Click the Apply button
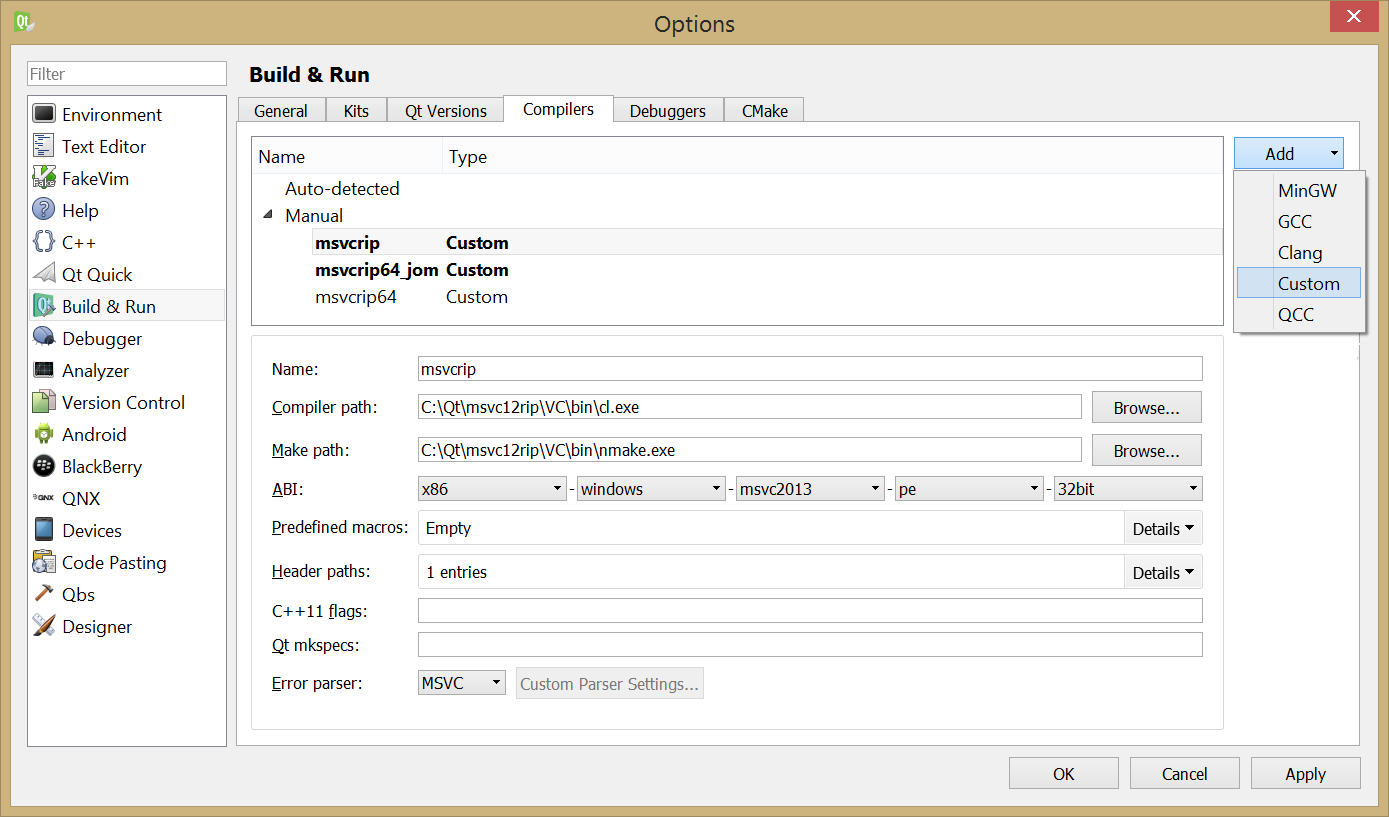The image size is (1389, 817). click(x=1306, y=773)
